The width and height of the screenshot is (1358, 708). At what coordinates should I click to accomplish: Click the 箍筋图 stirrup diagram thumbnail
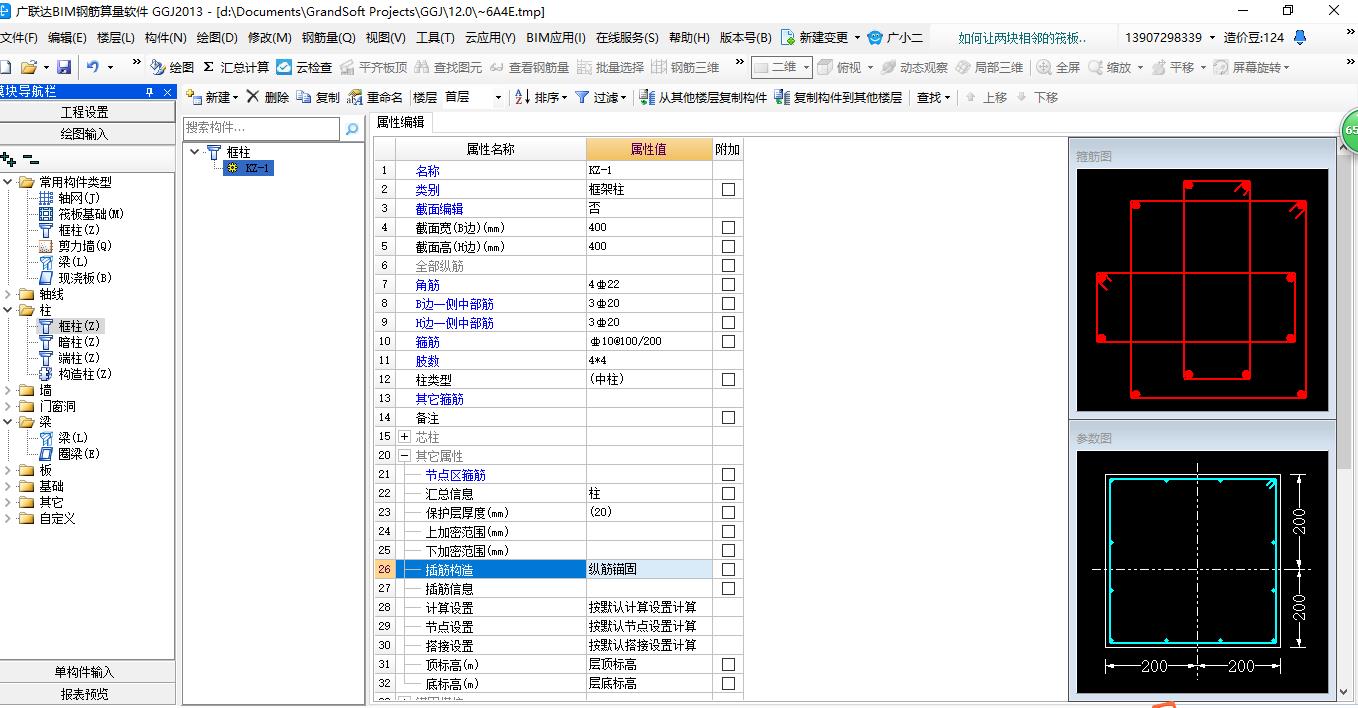point(1202,290)
